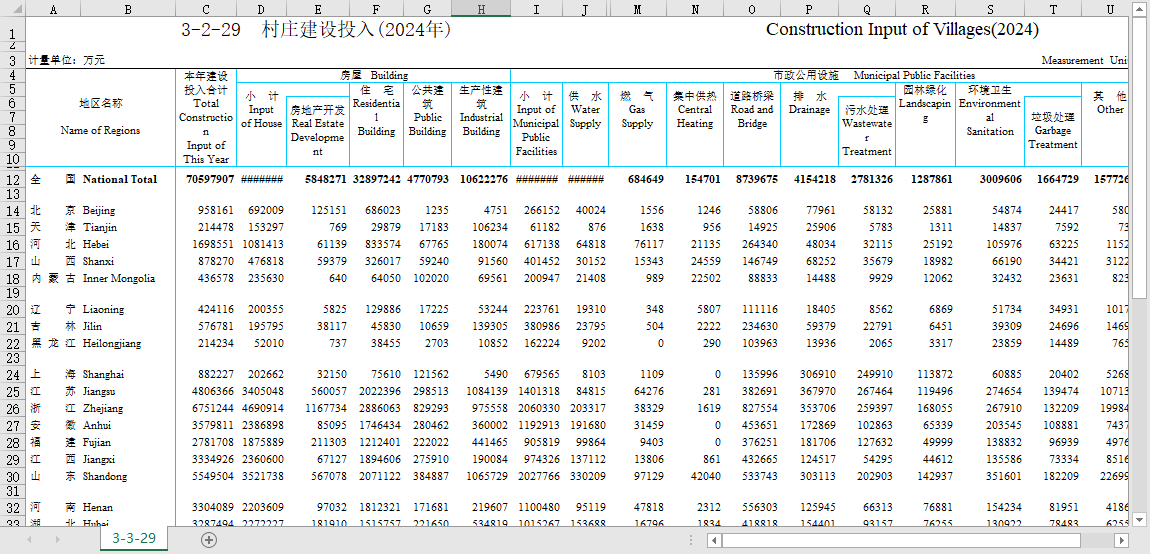This screenshot has width=1150, height=554.
Task: Click the 'Central Heating' header cell
Action: click(695, 110)
